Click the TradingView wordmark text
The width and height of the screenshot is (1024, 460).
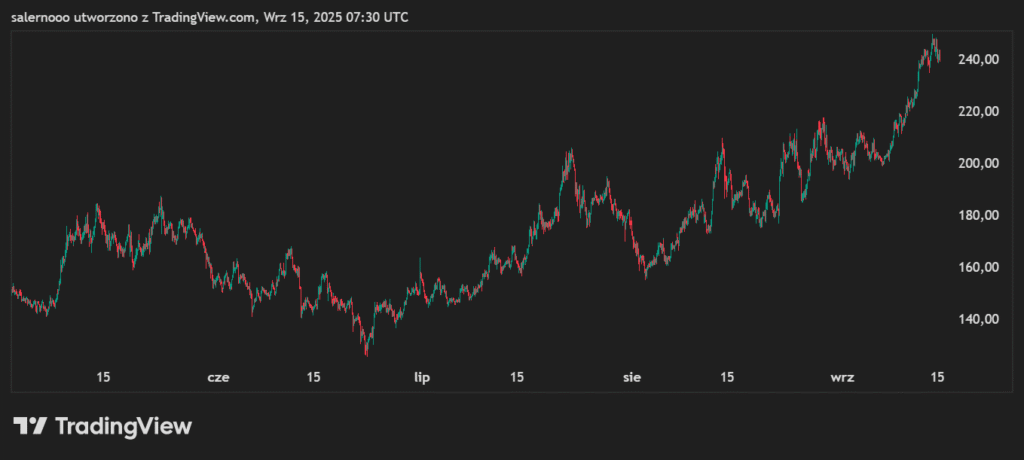click(x=122, y=426)
